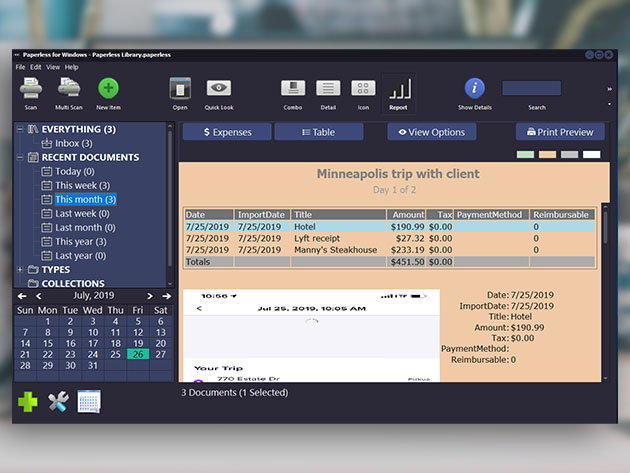
Task: Choose the peach color swatch
Action: 547,155
